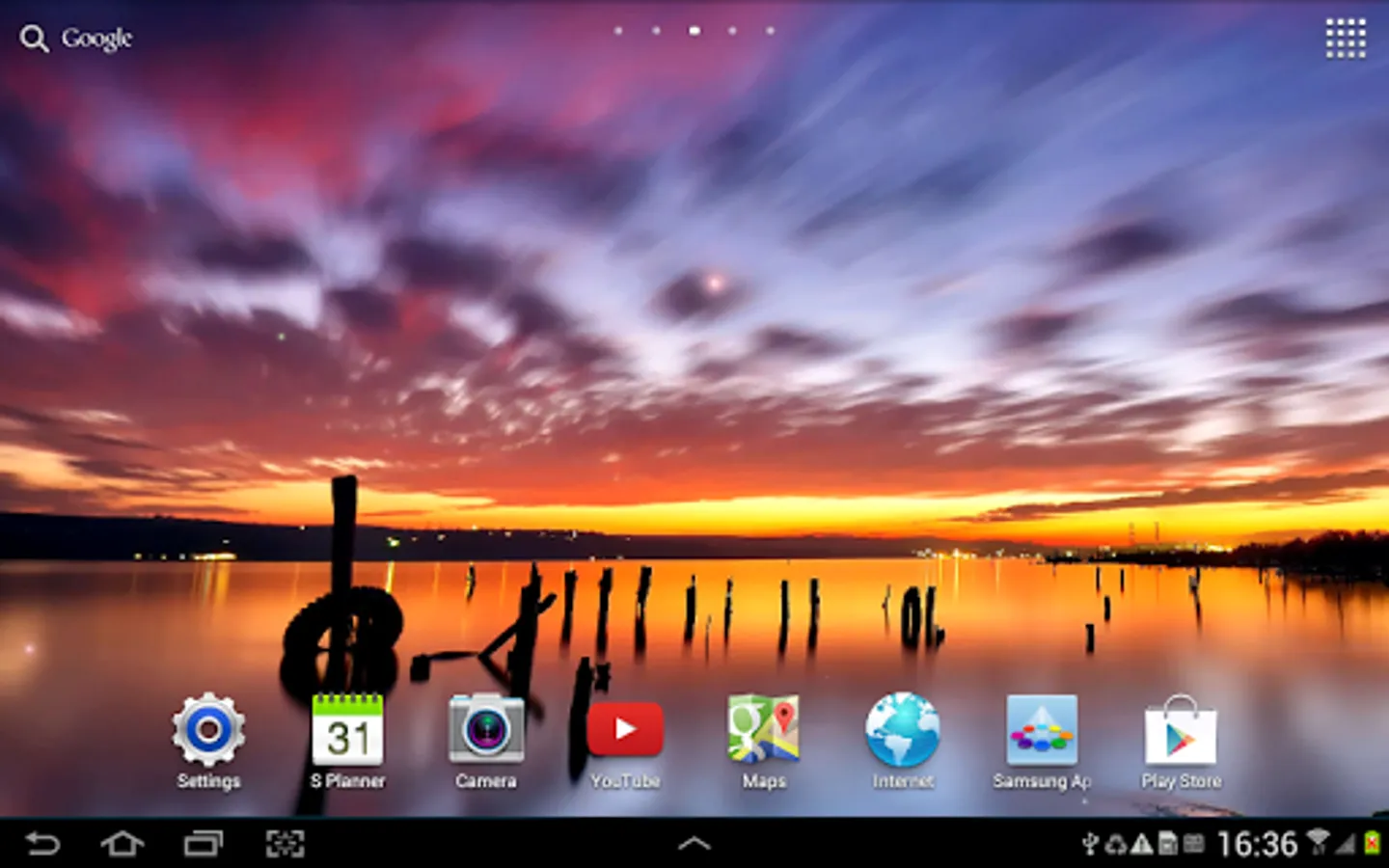Viewport: 1389px width, 868px height.
Task: Tap the warning triangle notification icon
Action: [x=1142, y=845]
